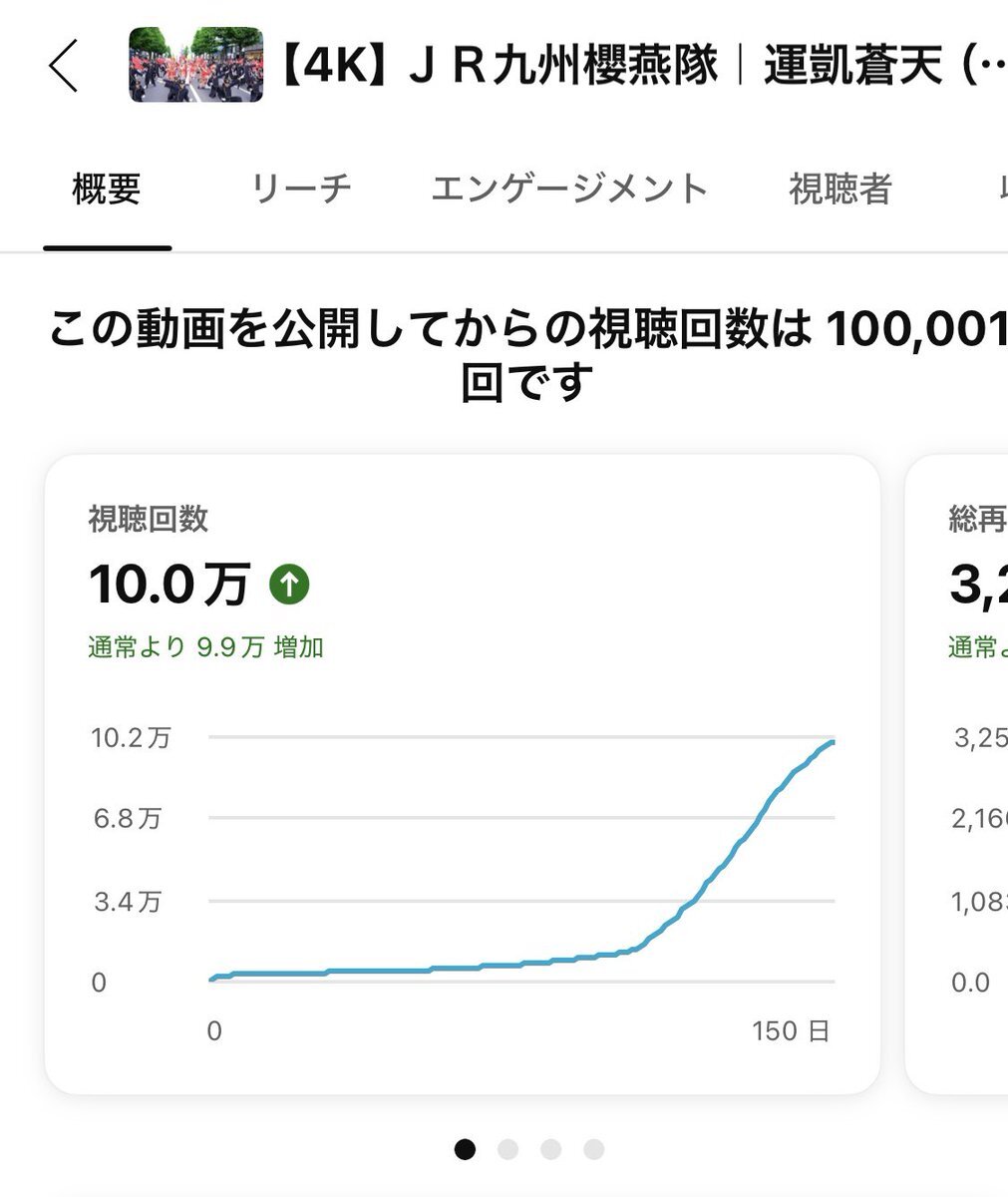Tap the 通常より 9.9万 増加 text

pyautogui.click(x=205, y=647)
